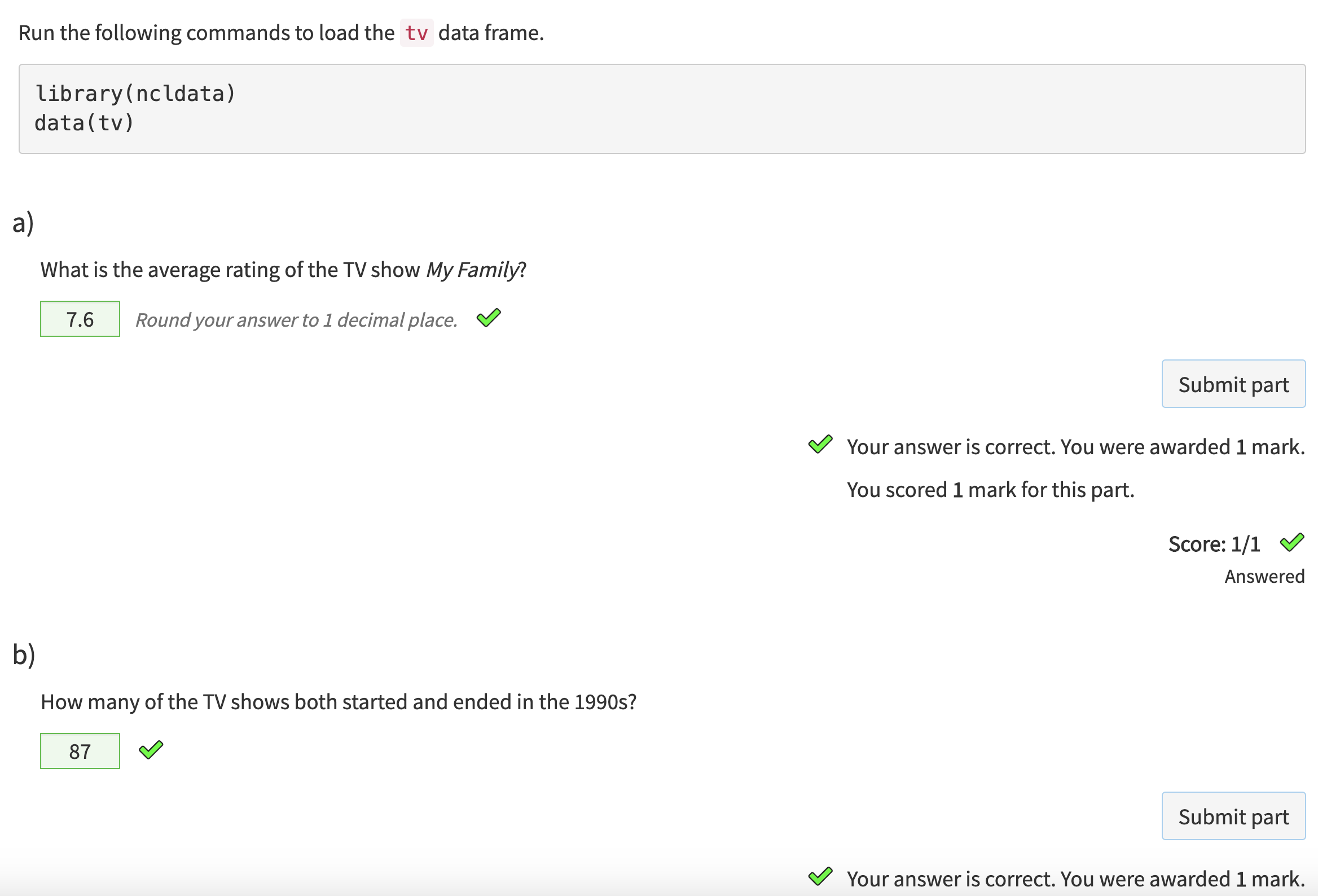Image resolution: width=1318 pixels, height=896 pixels.
Task: Click the green checkmark beside the 87 answer
Action: [x=151, y=750]
